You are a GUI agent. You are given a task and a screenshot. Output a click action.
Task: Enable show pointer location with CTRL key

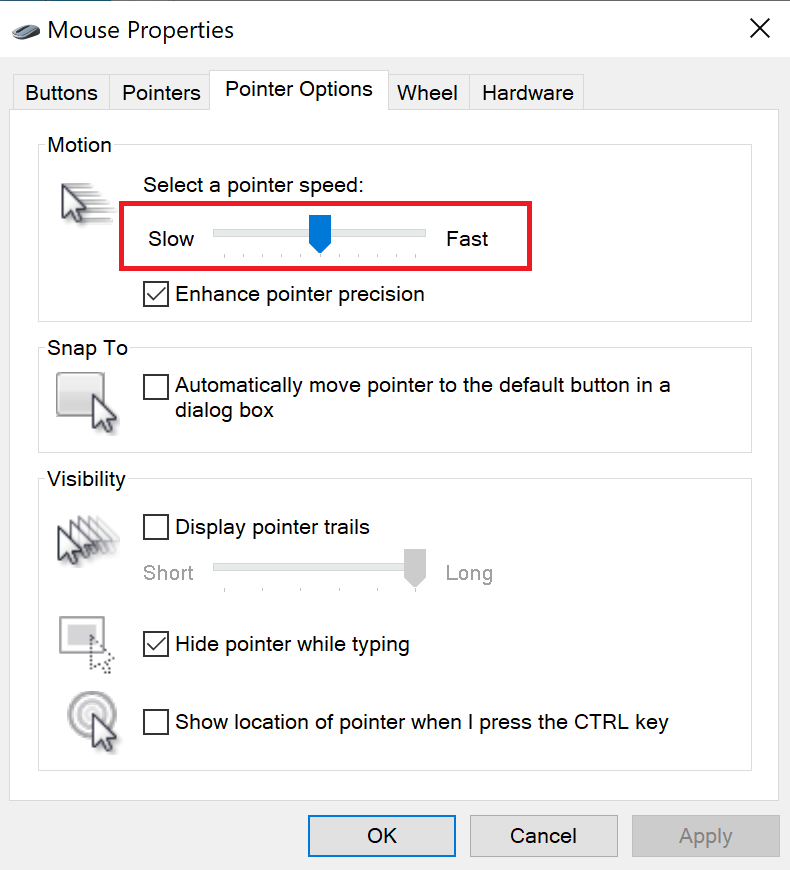click(x=156, y=722)
